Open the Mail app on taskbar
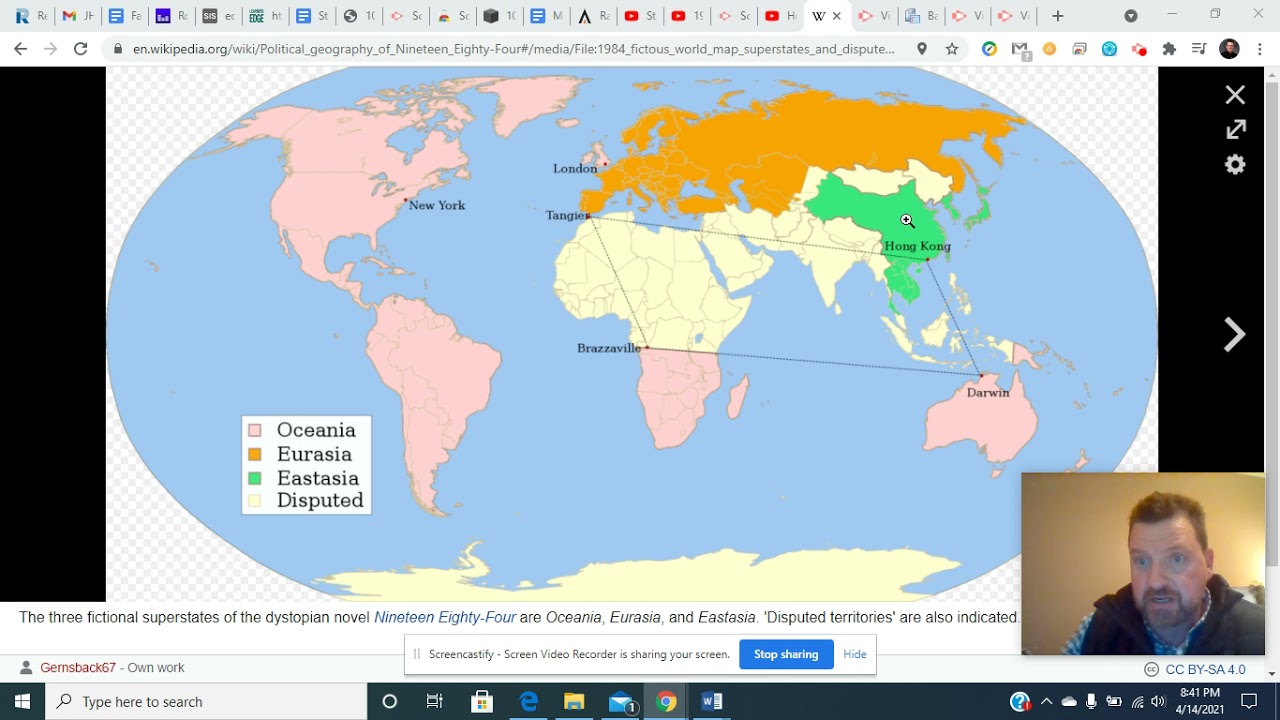Screen dimensions: 1280x720 coord(620,701)
